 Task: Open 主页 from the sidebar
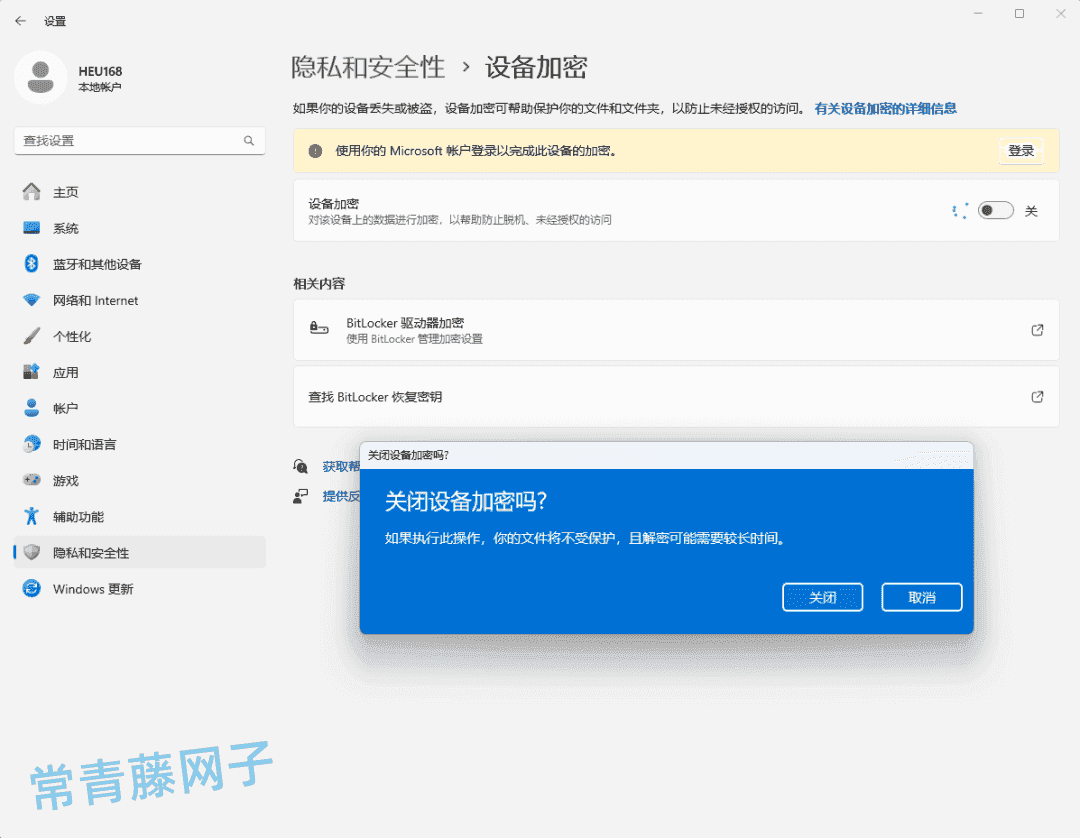tap(140, 192)
